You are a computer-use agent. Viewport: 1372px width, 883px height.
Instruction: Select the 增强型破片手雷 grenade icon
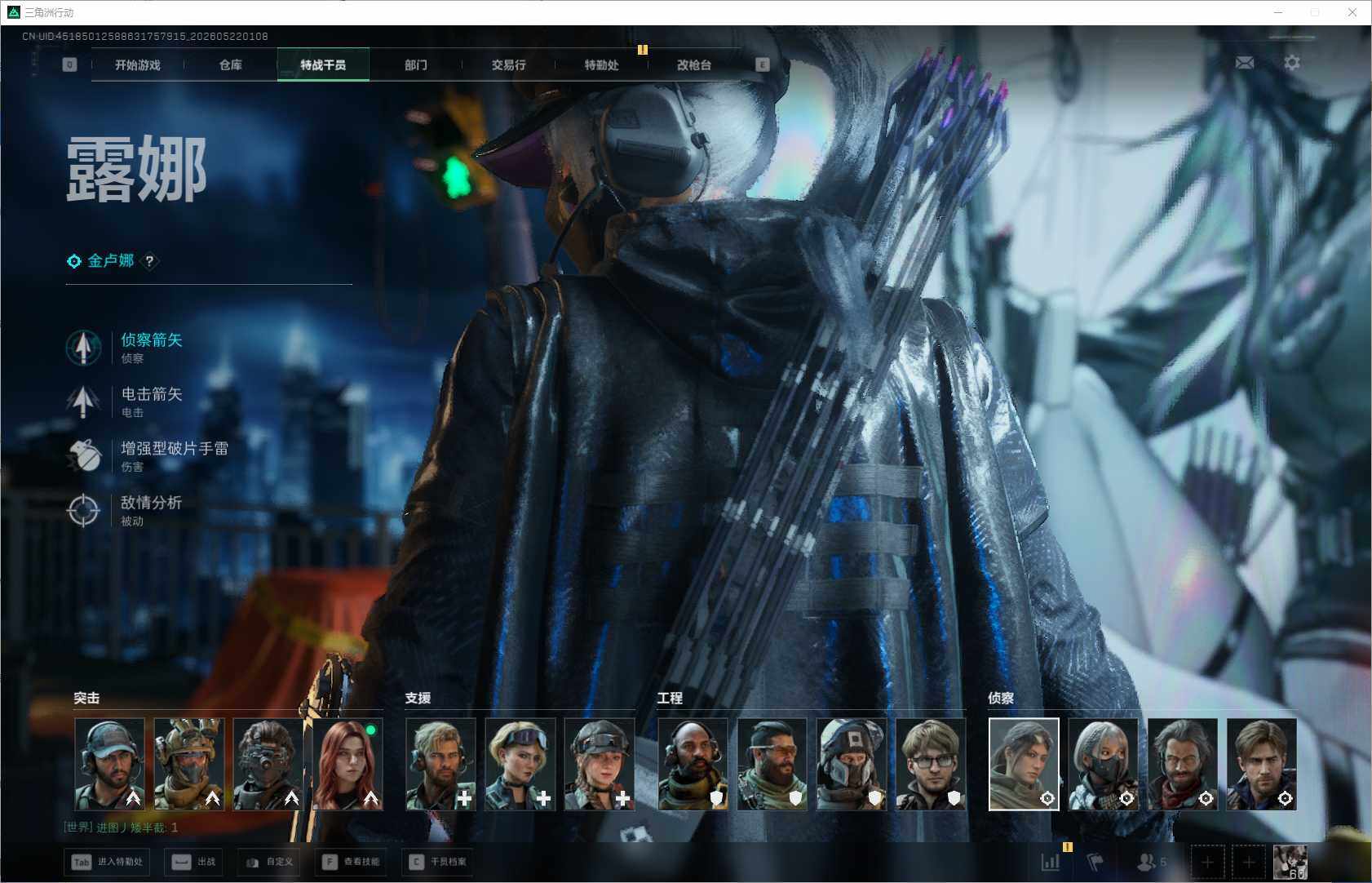tap(83, 455)
